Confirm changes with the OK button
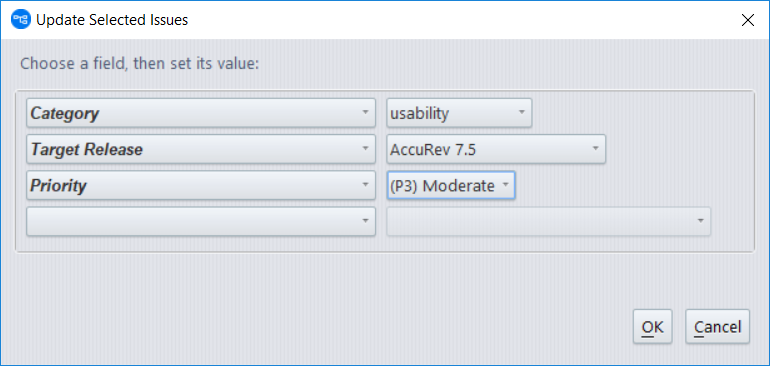Viewport: 770px width, 366px height. pyautogui.click(x=653, y=326)
